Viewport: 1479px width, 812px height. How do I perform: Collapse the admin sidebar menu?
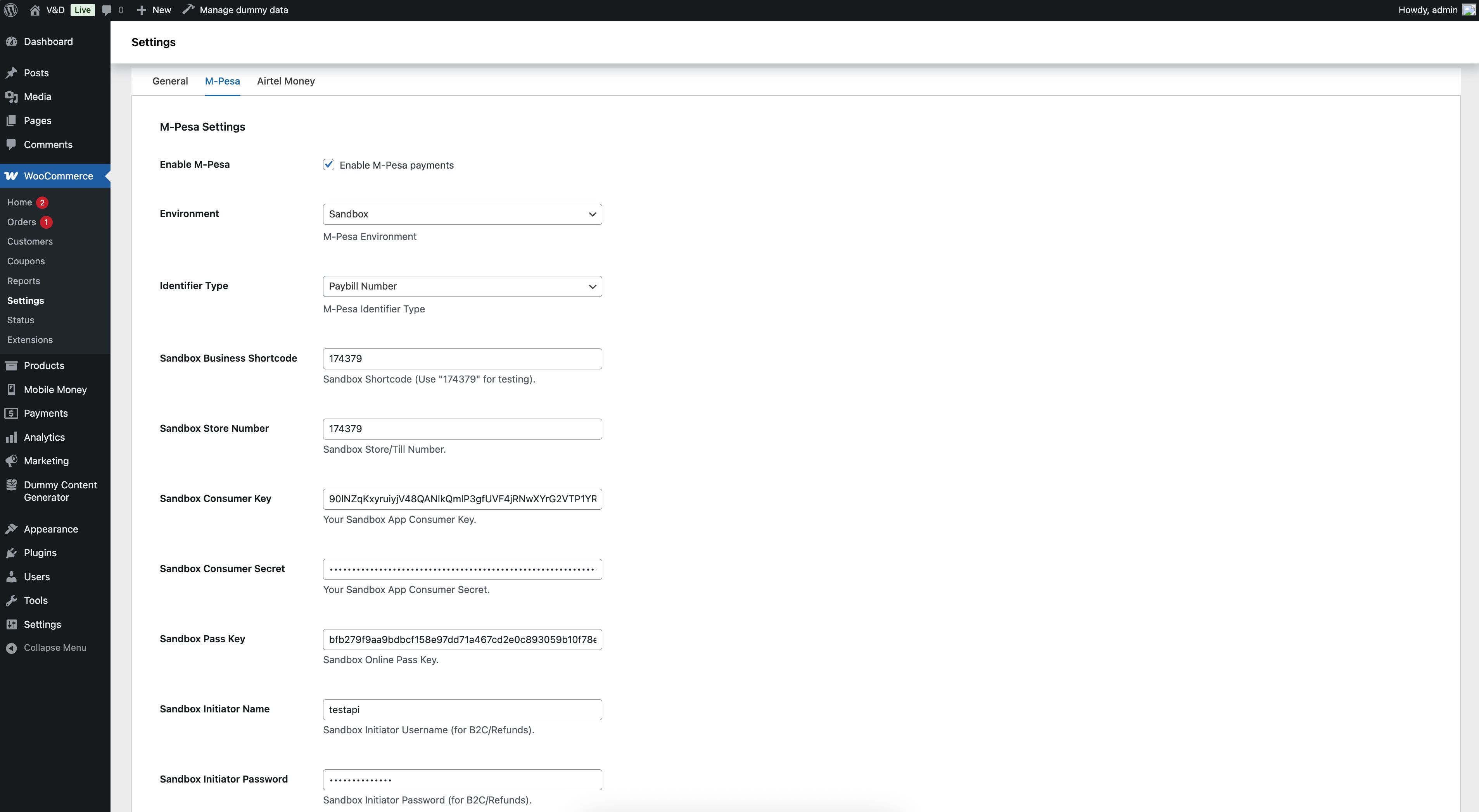tap(55, 647)
